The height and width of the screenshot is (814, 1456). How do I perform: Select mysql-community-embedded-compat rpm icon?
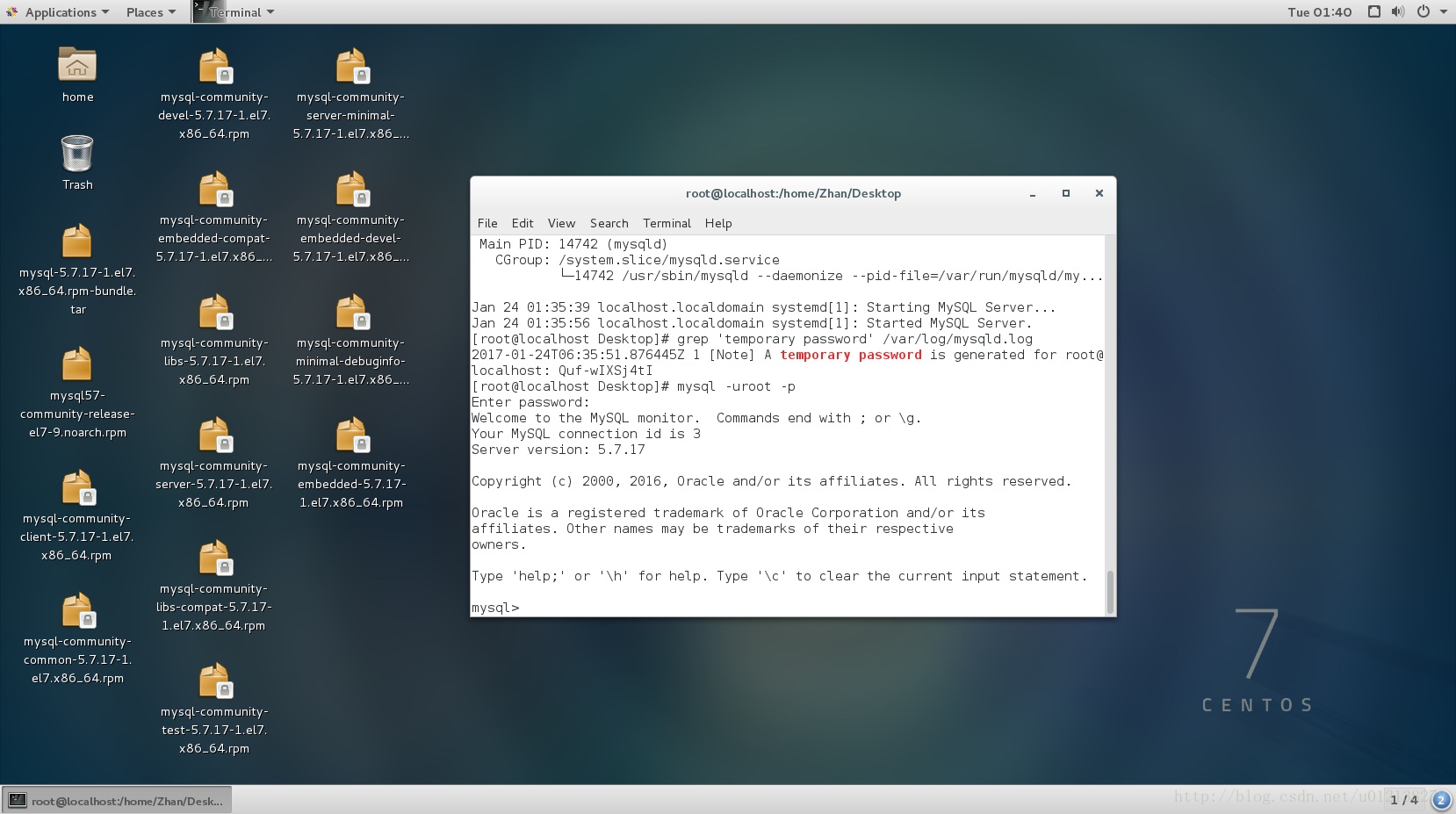(x=214, y=188)
